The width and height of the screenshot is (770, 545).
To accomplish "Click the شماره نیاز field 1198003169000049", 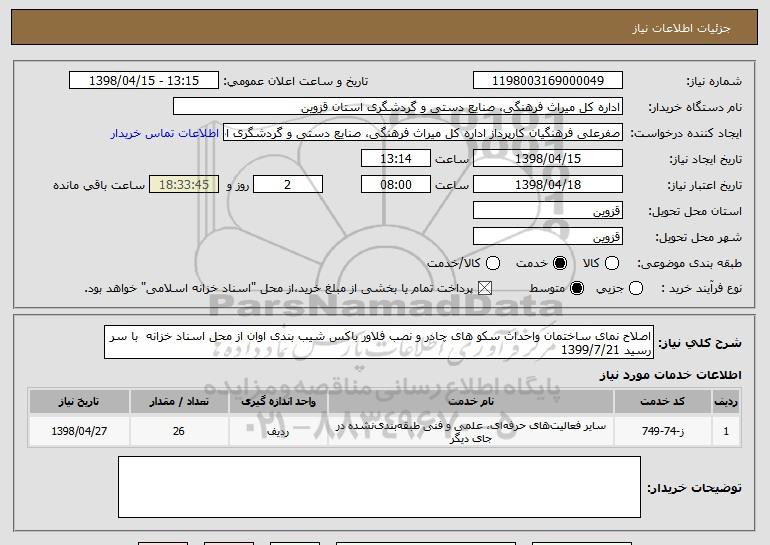I will click(x=548, y=81).
